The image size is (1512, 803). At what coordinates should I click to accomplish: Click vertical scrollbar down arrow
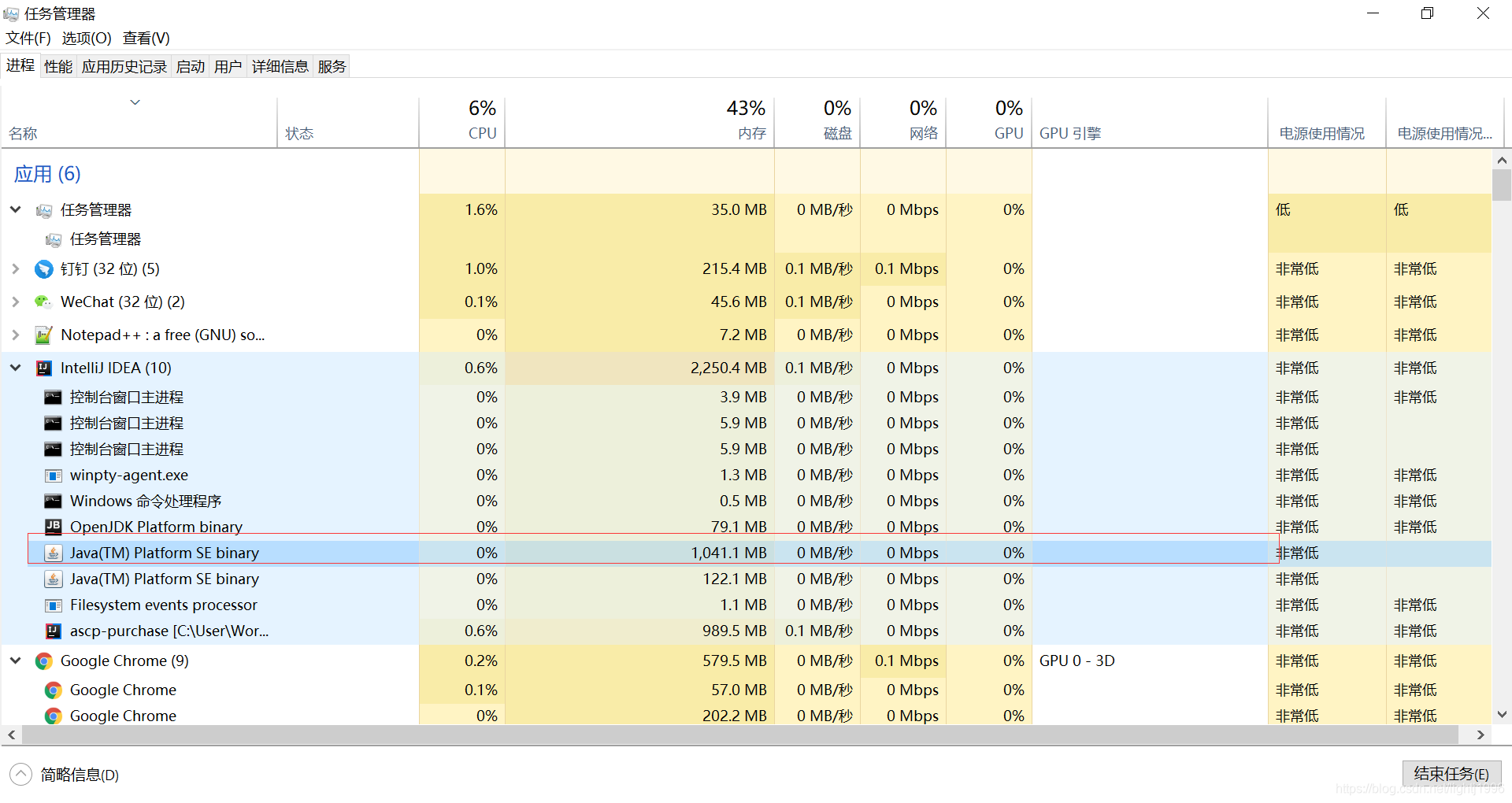click(x=1502, y=715)
